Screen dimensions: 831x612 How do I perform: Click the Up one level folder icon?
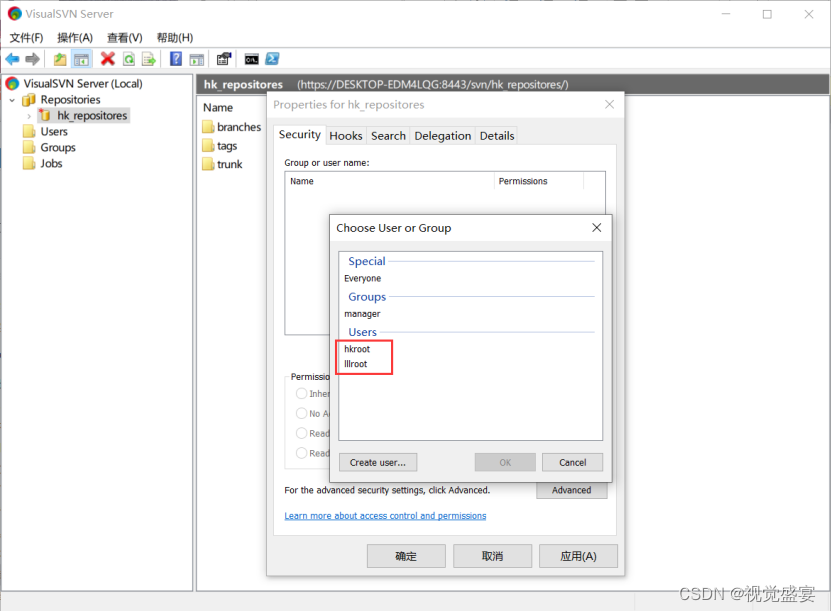(60, 59)
